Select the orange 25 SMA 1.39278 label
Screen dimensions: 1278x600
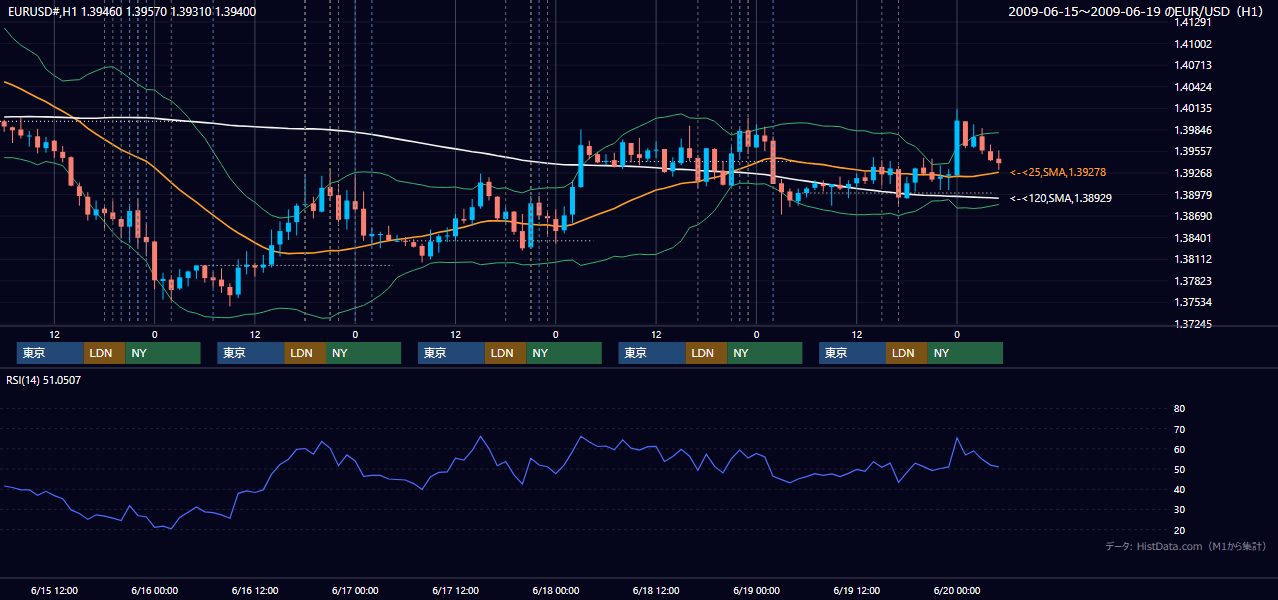[x=1058, y=173]
